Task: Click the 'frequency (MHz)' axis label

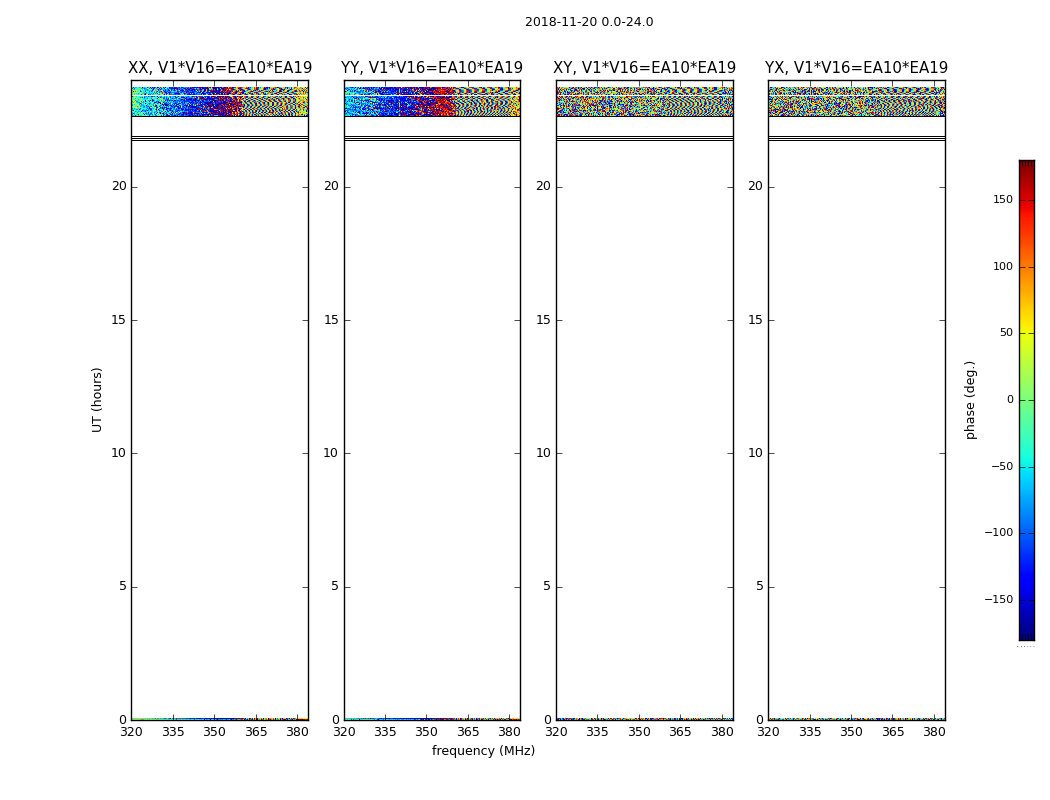Action: [x=483, y=751]
